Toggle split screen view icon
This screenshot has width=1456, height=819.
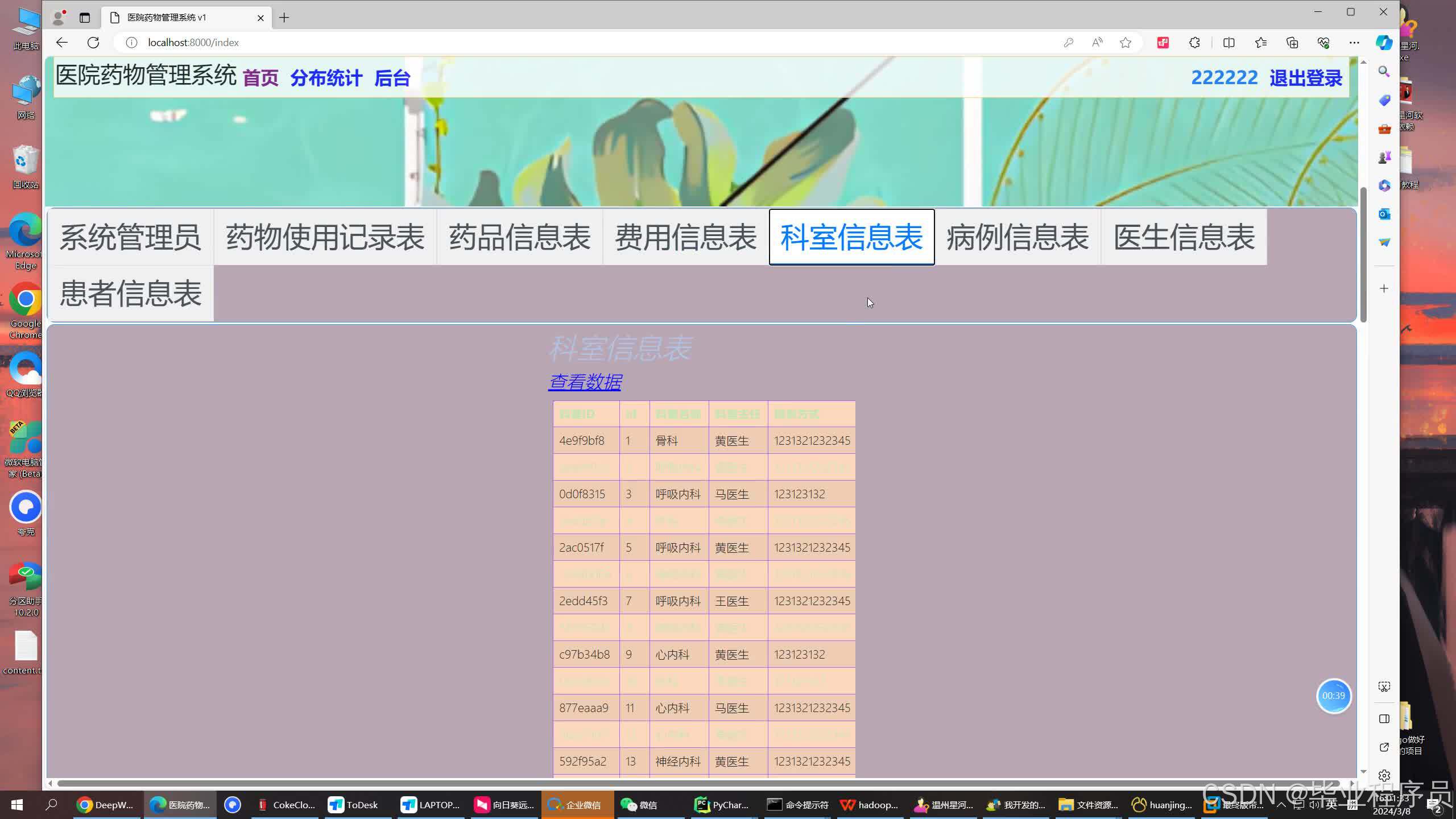(x=1228, y=43)
